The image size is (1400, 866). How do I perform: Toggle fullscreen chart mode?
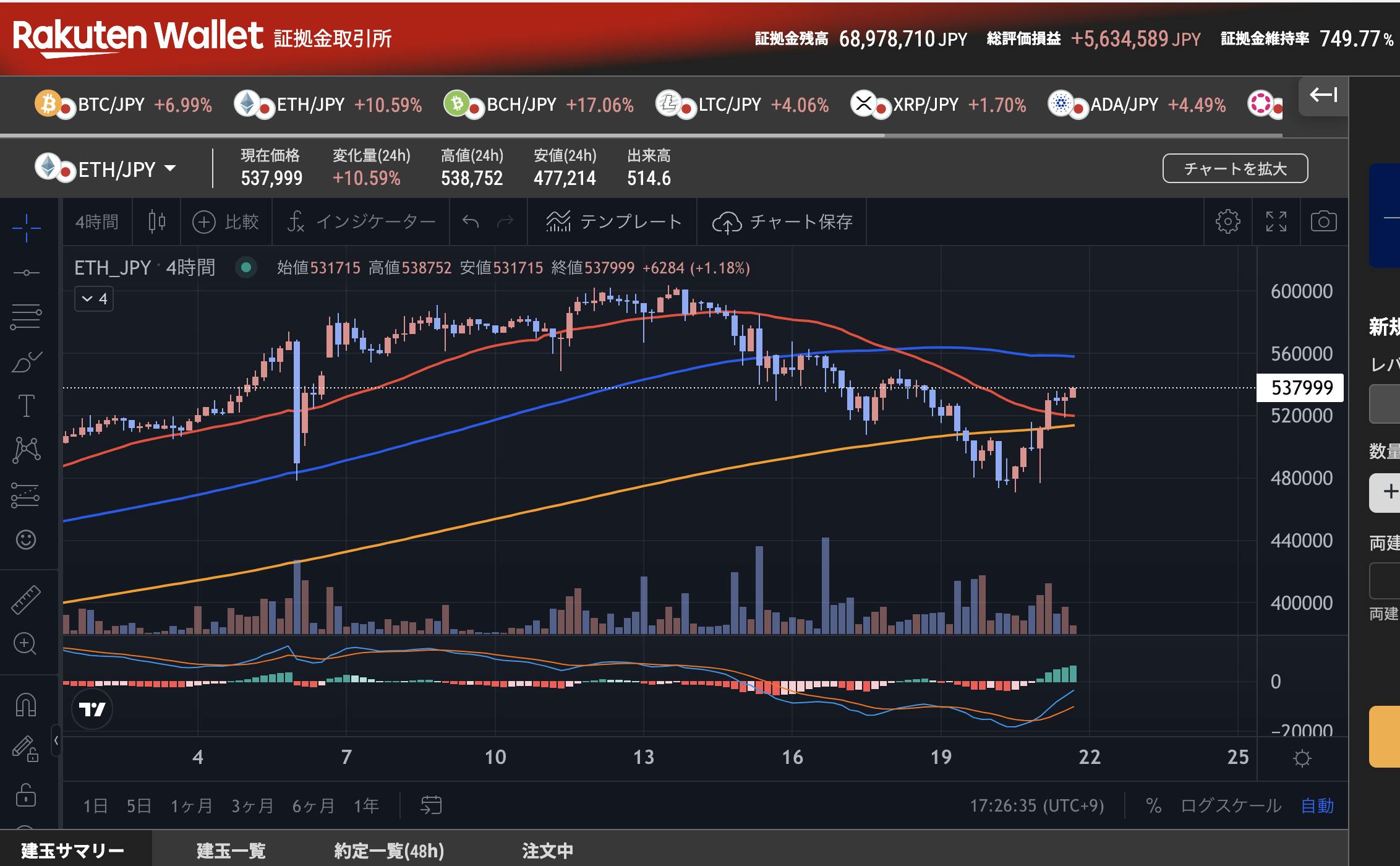coord(1276,221)
